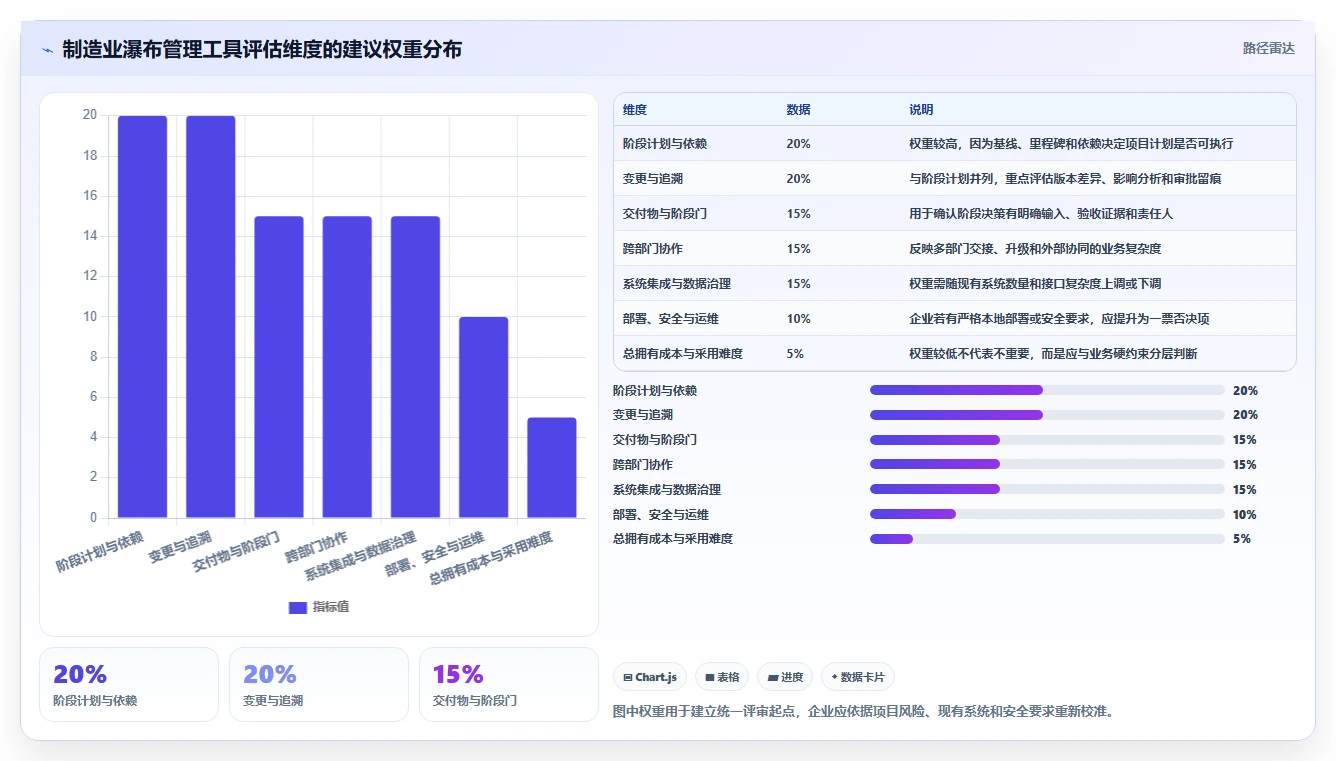Click the 说明 column header

click(921, 110)
